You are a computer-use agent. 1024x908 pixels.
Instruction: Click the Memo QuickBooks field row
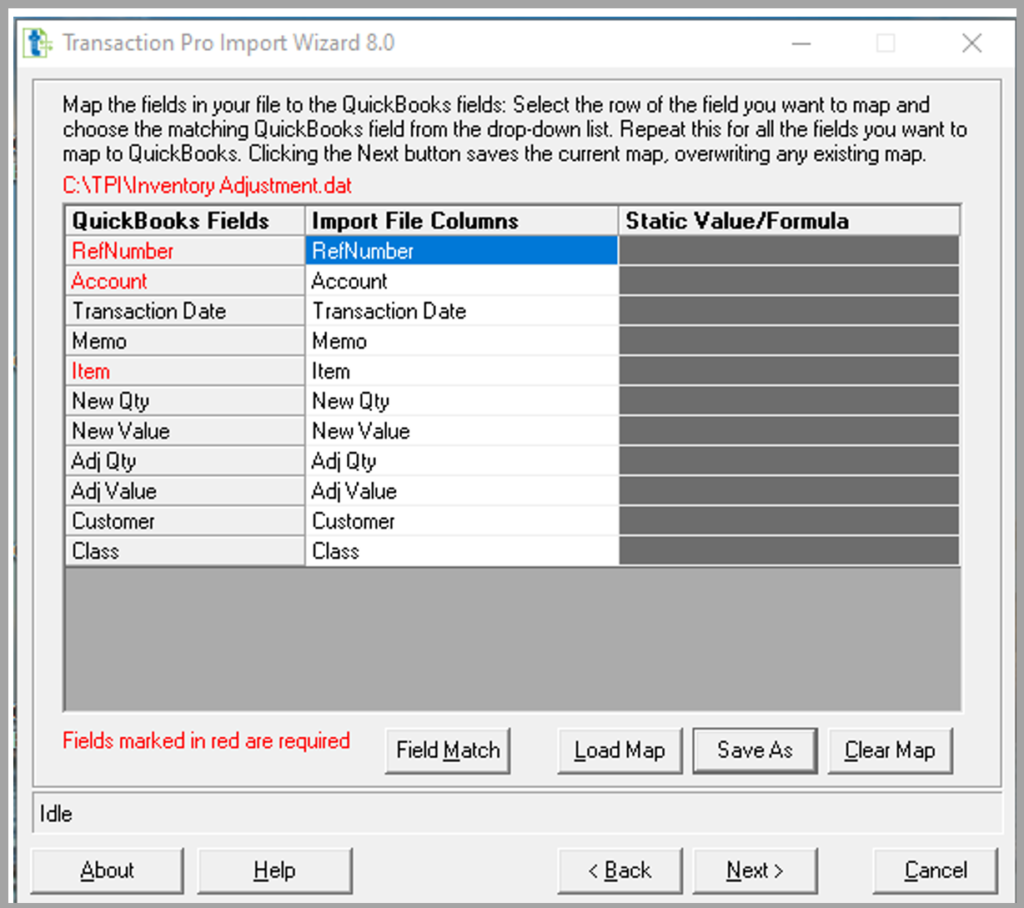[185, 341]
